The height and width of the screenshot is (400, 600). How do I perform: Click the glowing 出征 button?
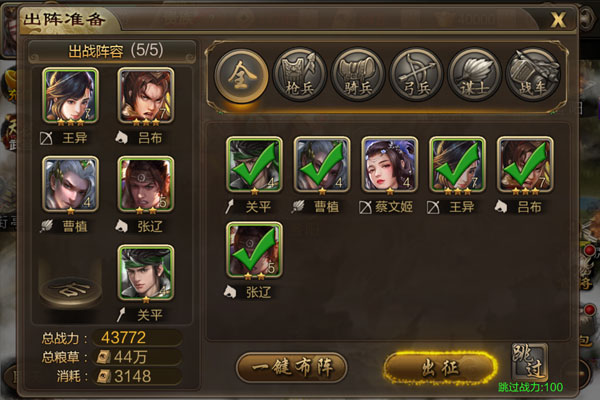click(x=440, y=367)
